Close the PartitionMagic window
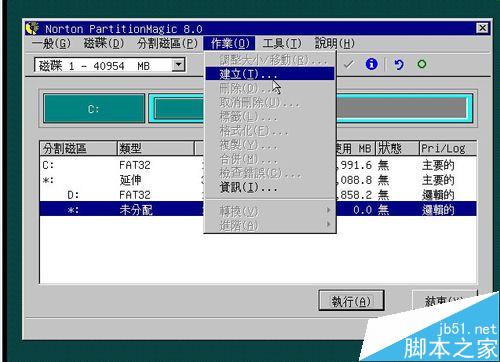500x362 pixels. (x=482, y=28)
